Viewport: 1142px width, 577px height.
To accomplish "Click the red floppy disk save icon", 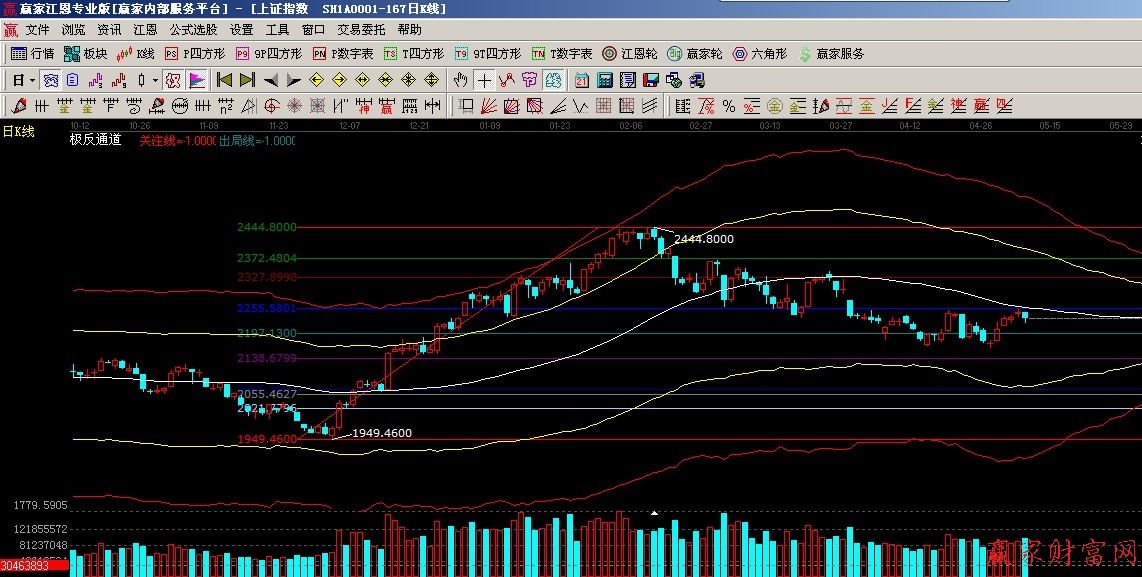I will pos(651,80).
